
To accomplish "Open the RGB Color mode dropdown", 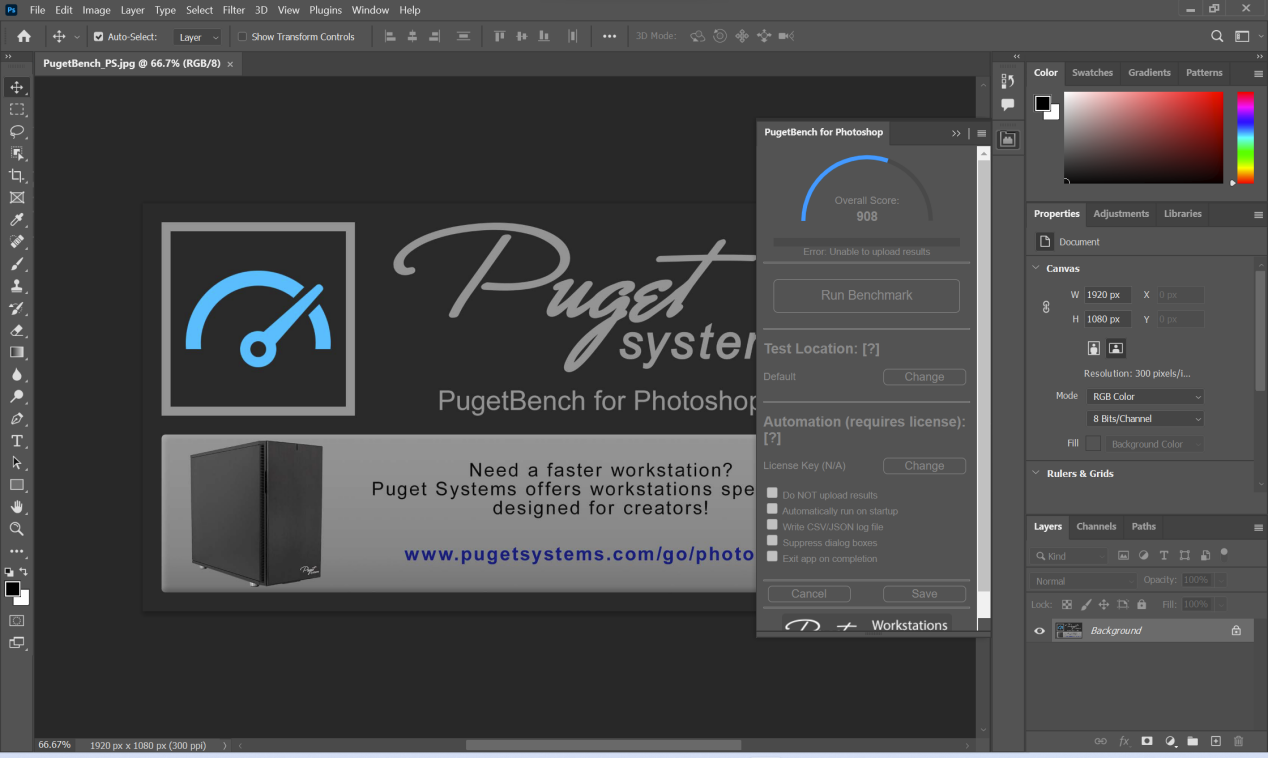I will pos(1145,397).
